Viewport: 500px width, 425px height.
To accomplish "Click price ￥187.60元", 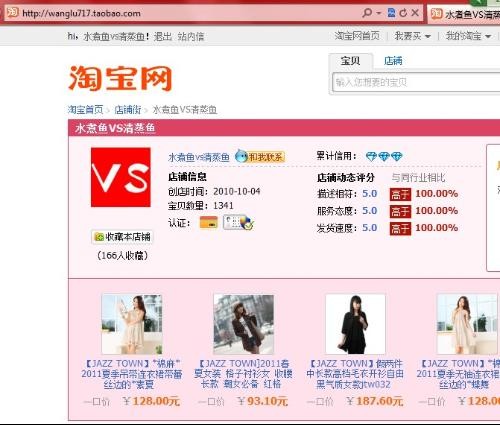I will tap(375, 401).
